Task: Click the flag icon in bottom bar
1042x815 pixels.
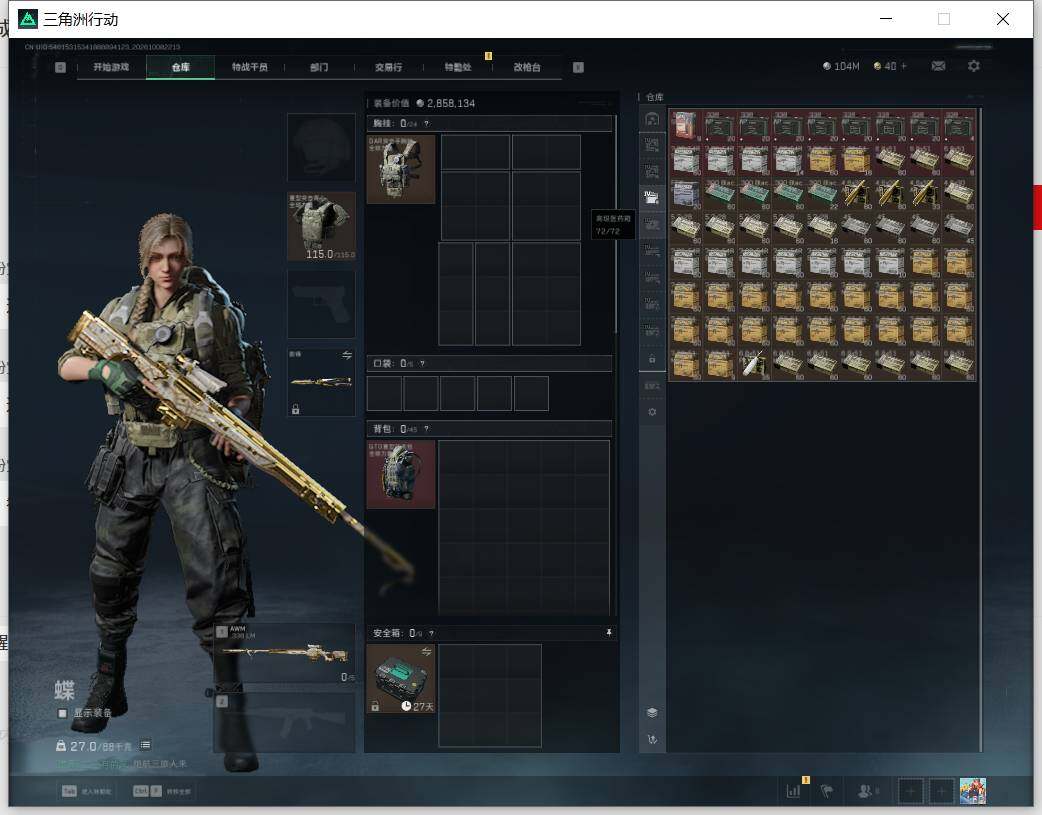Action: [827, 791]
